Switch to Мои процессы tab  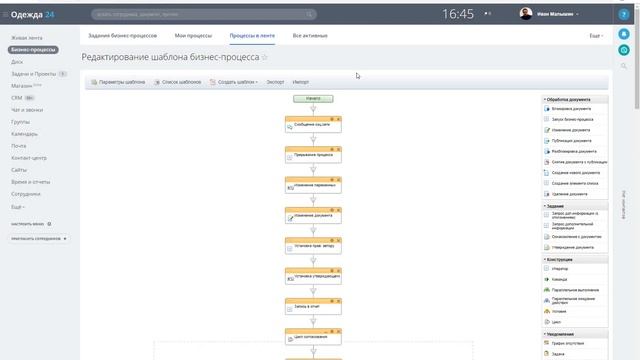click(x=193, y=36)
